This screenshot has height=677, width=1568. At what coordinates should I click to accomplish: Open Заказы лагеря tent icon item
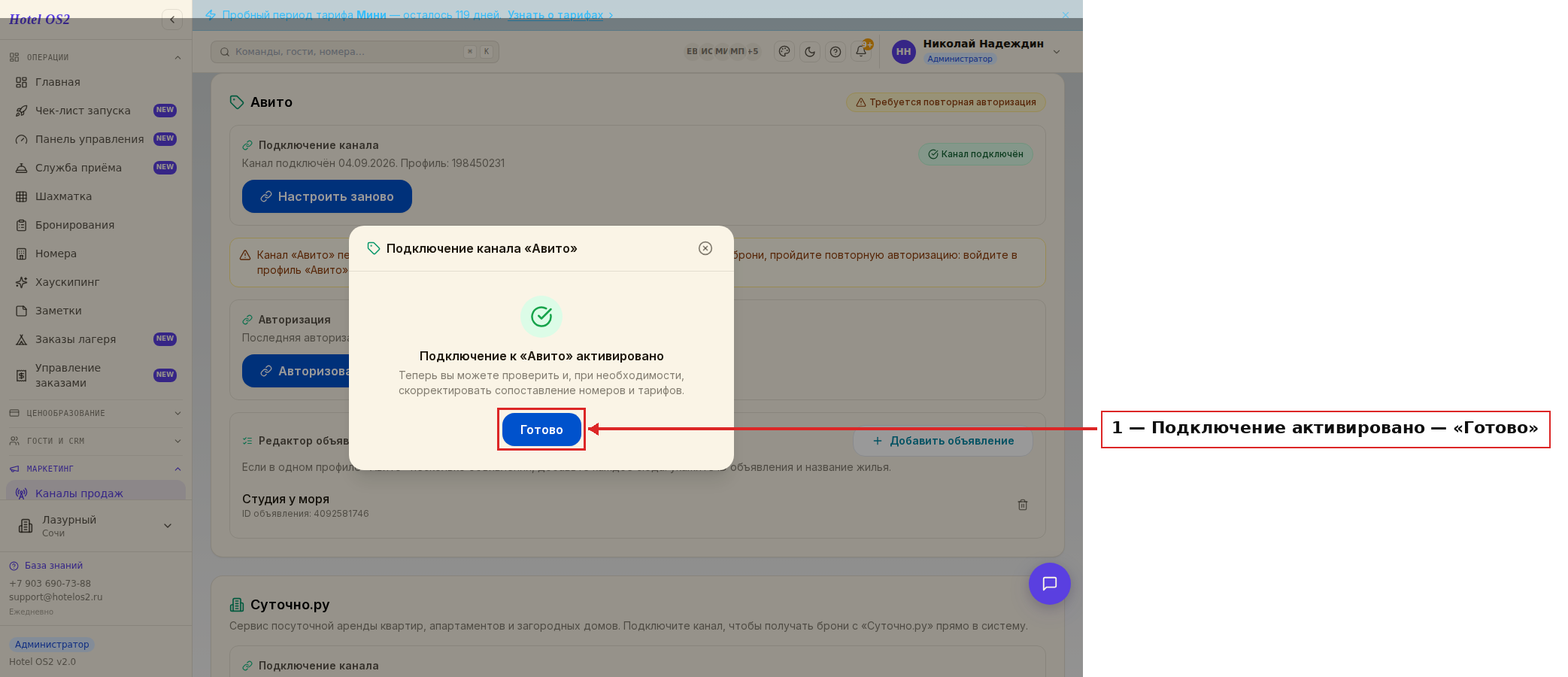[96, 339]
